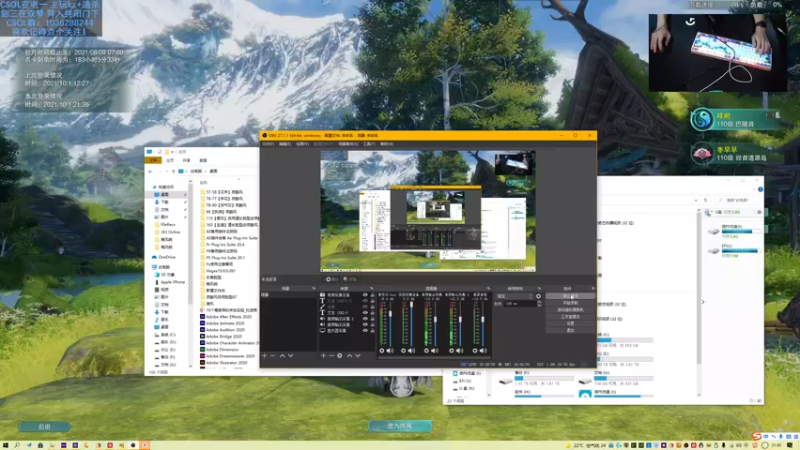The height and width of the screenshot is (450, 800).
Task: Switch to the 共享 ribbon tab in Explorer
Action: tap(186, 160)
